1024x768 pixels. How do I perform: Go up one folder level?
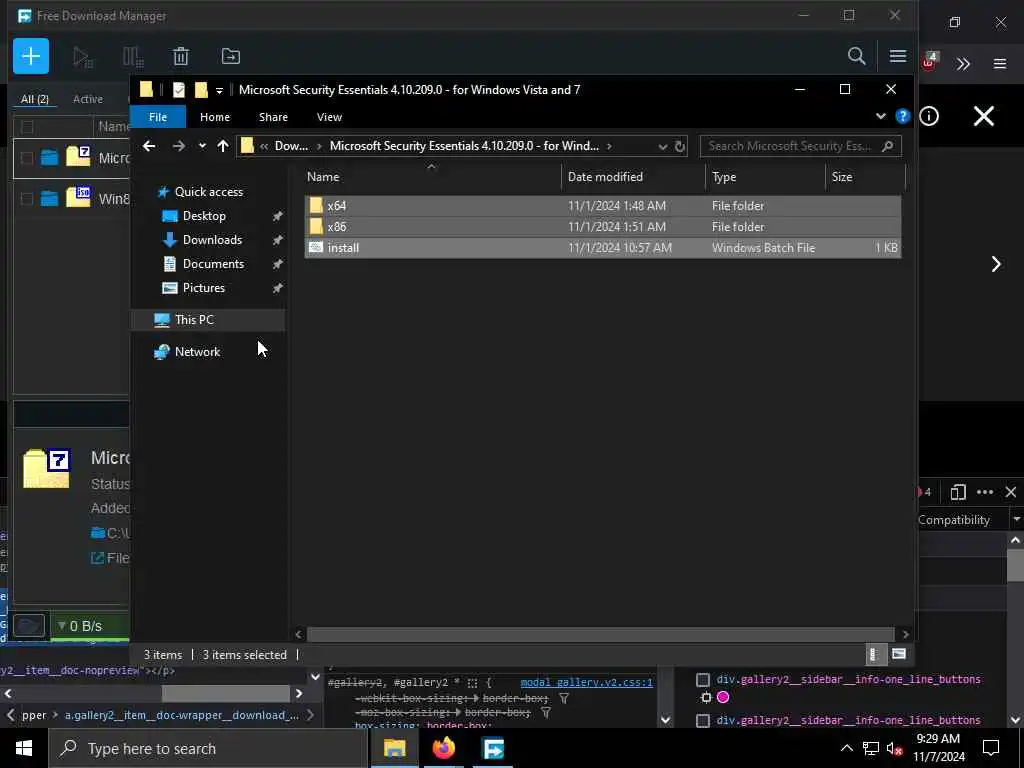[x=223, y=146]
